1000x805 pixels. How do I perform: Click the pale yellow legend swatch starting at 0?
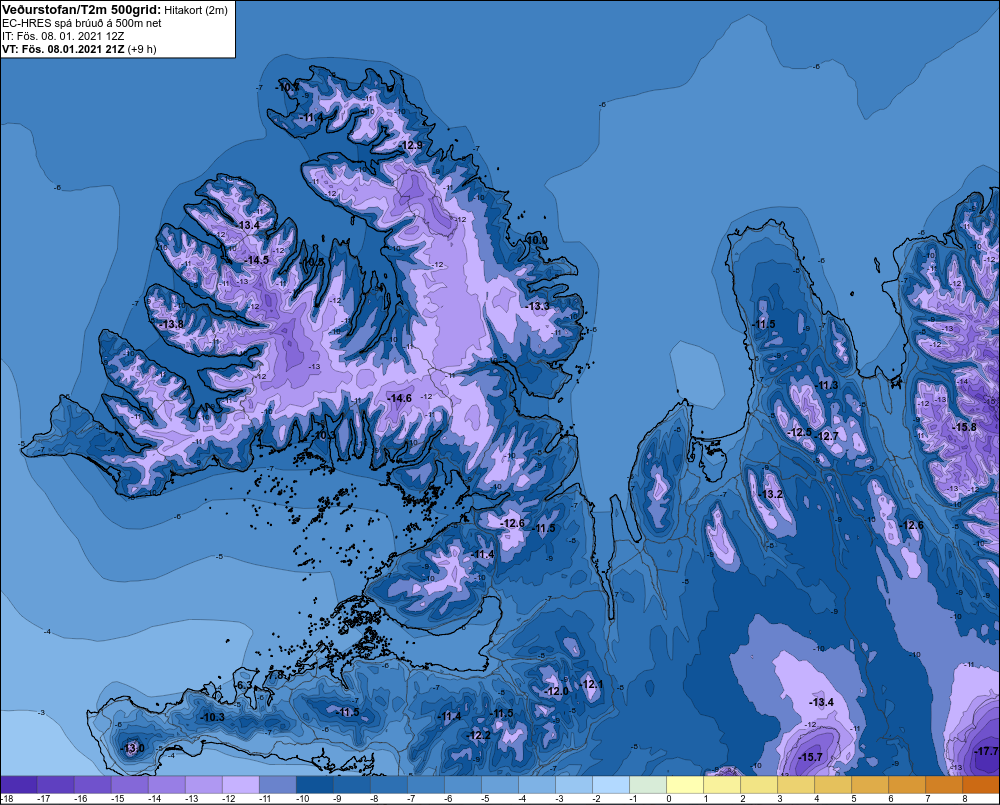(684, 785)
